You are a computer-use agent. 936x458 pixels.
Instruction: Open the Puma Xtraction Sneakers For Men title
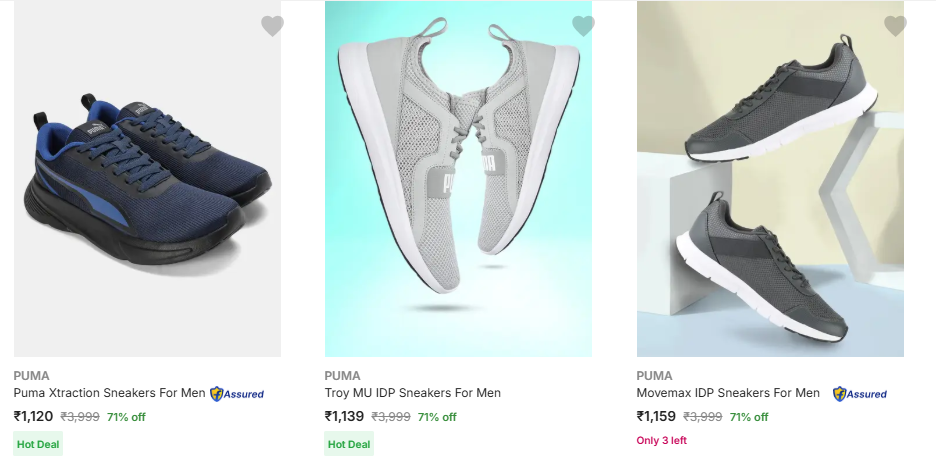(109, 393)
